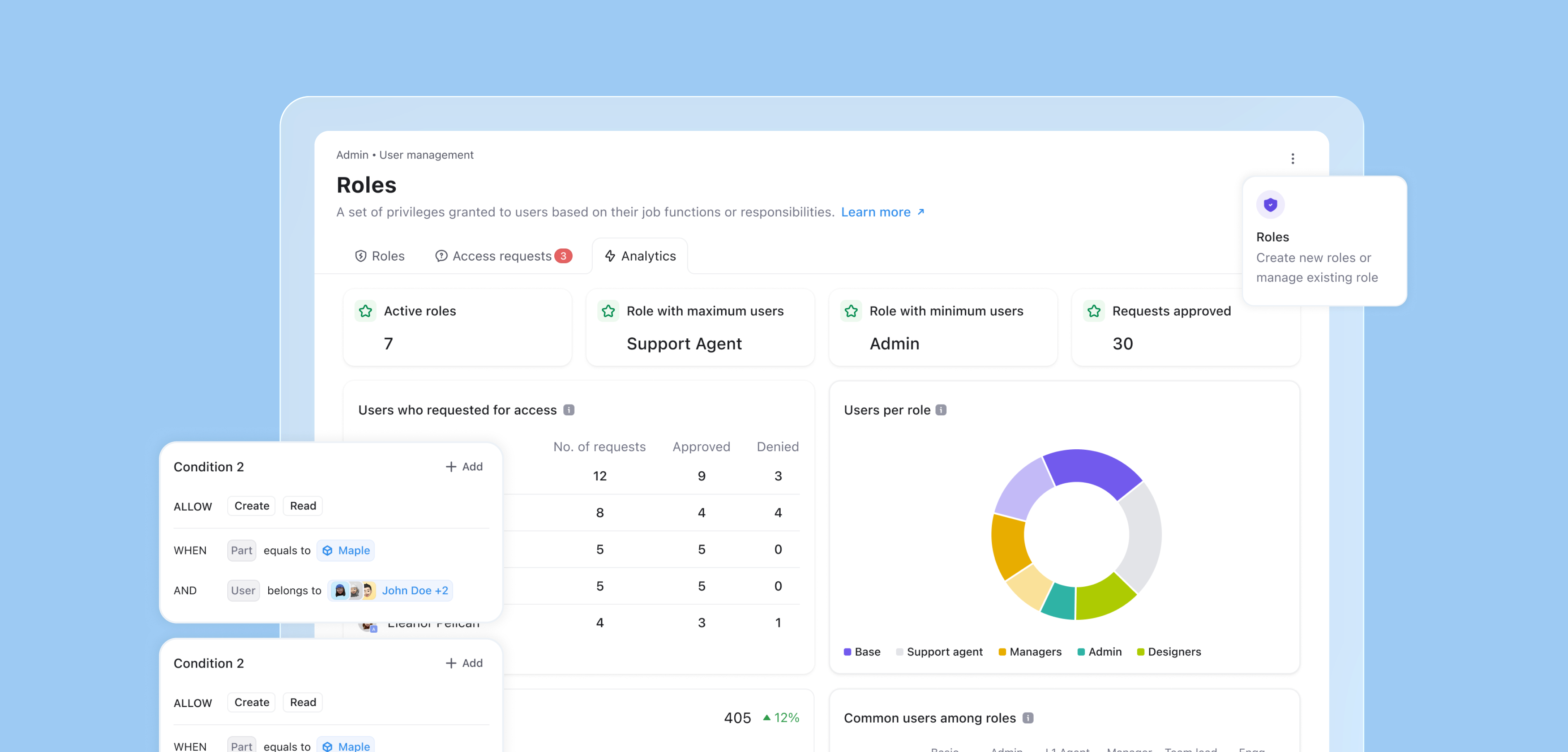Click plus icon in upper Condition 2 card
The width and height of the screenshot is (1568, 752).
click(451, 467)
